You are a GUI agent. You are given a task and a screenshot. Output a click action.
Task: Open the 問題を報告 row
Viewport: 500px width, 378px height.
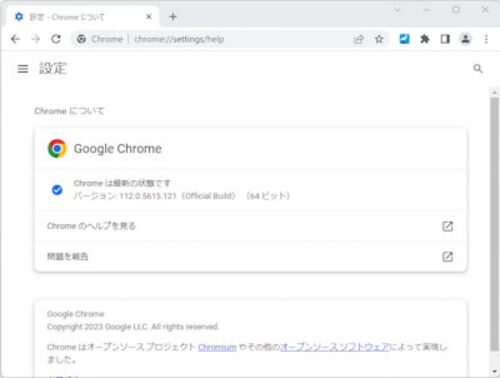[250, 257]
